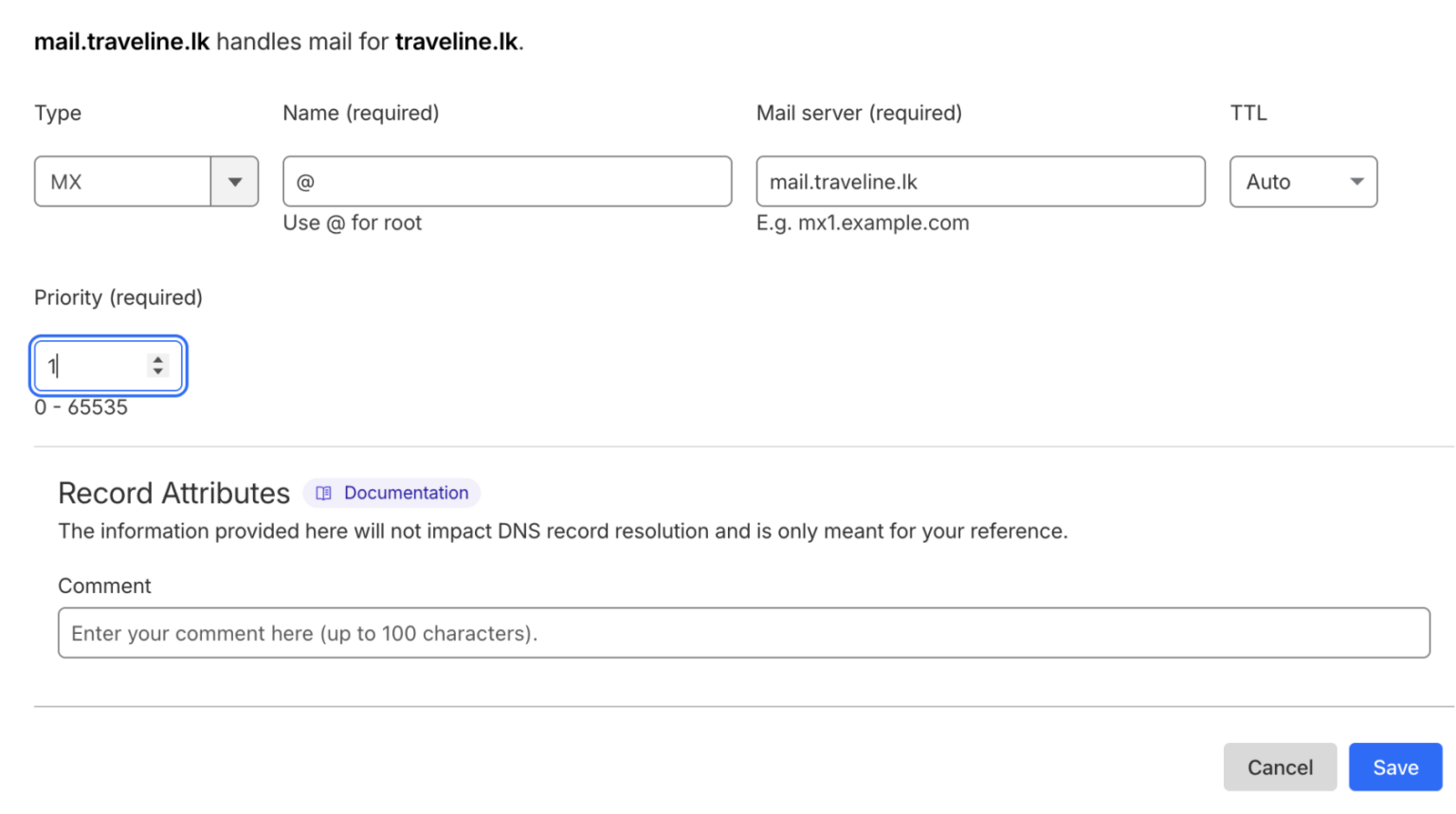Viewport: 1456px width, 814px height.
Task: Click the TTL label
Action: coord(1248,113)
